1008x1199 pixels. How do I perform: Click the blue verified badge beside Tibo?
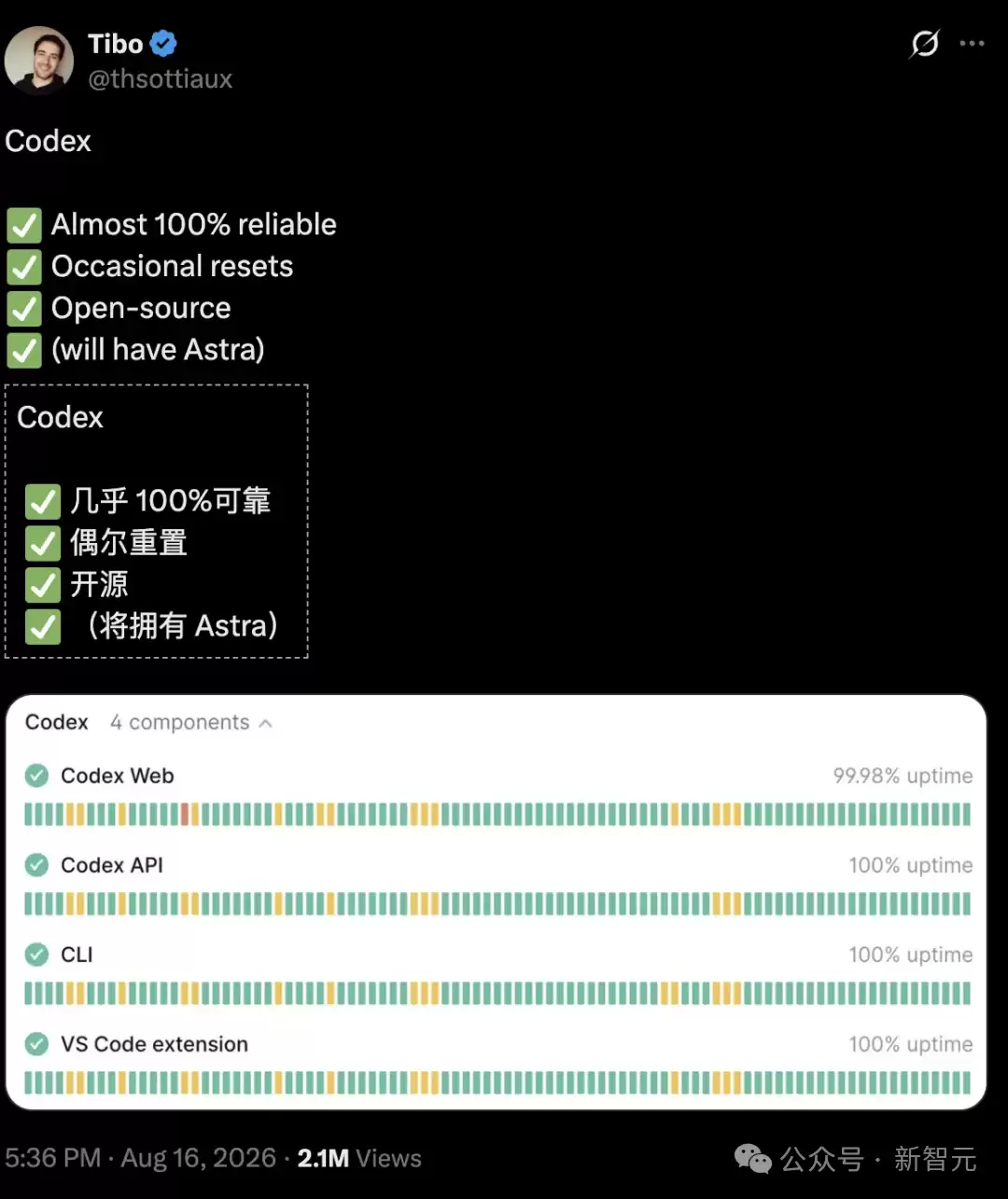pos(164,44)
